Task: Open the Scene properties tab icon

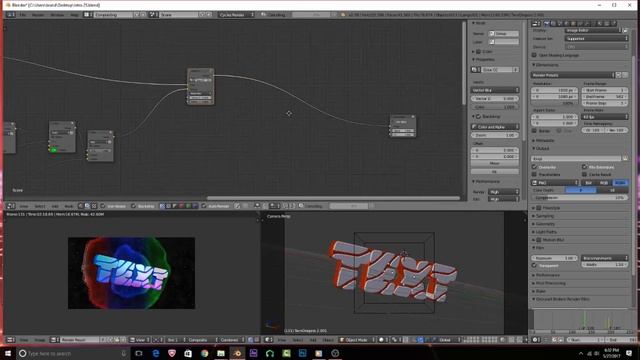Action: [560, 23]
